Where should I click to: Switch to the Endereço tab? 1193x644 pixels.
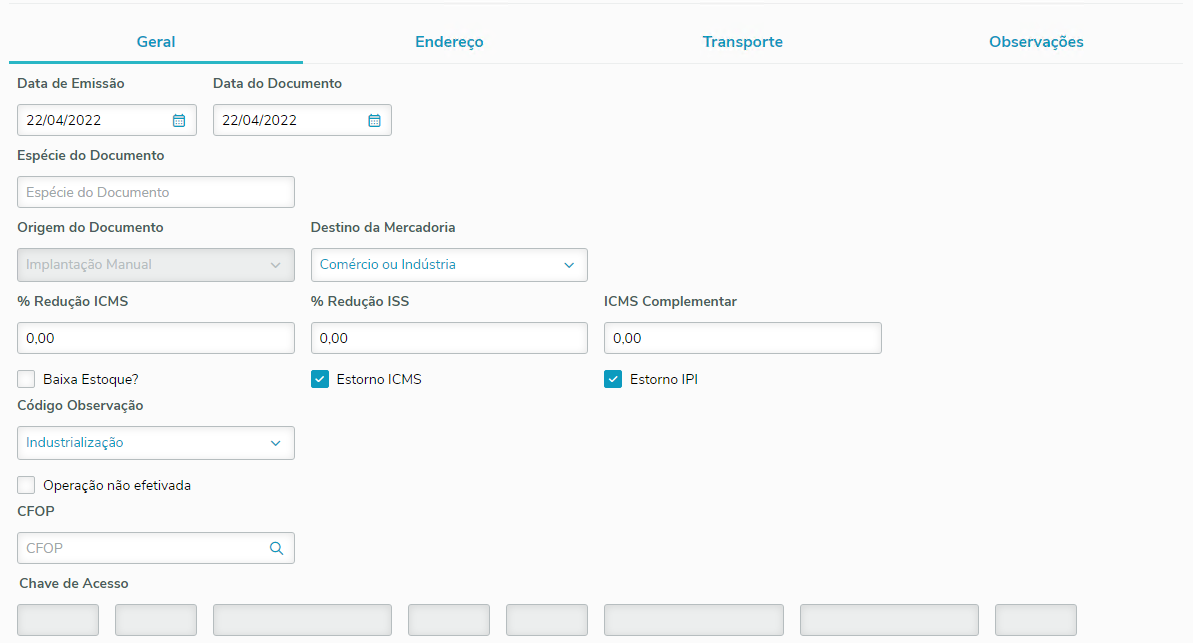(449, 42)
